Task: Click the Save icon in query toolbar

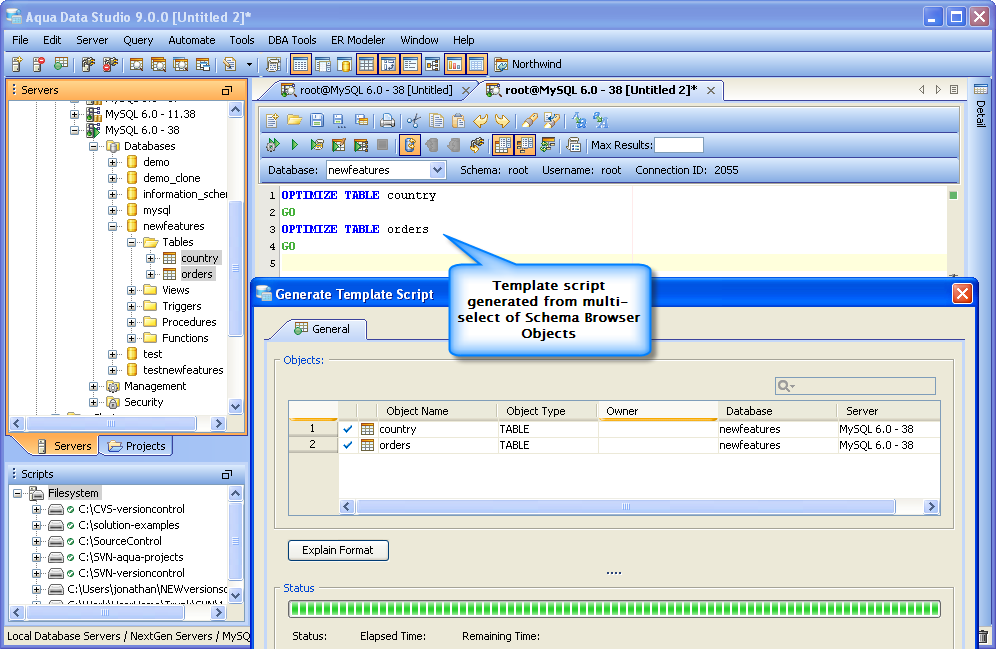Action: 316,121
